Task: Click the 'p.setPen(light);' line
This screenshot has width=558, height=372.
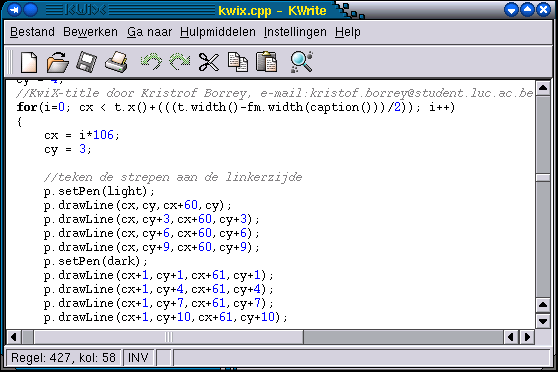Action: pos(99,191)
